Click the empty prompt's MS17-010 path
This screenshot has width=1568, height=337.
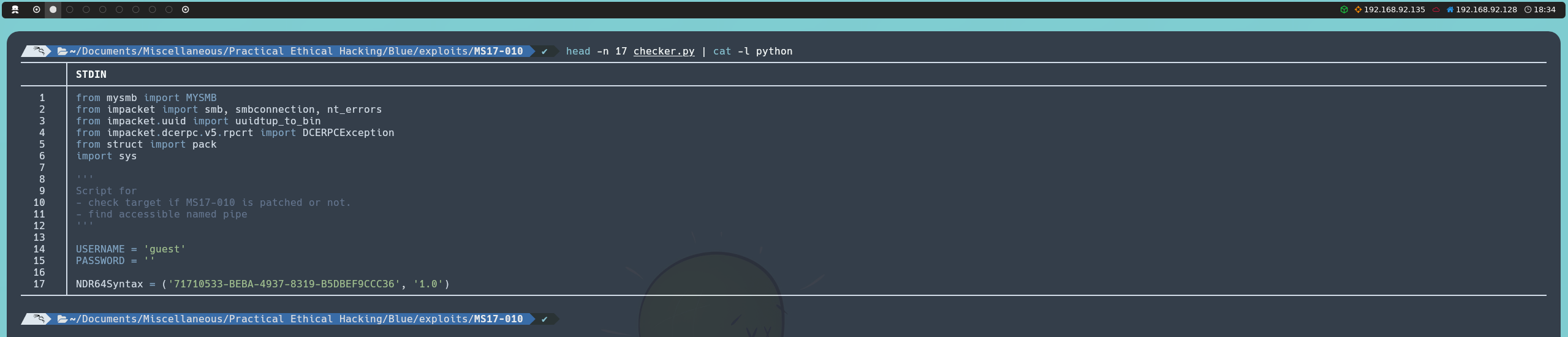[498, 319]
